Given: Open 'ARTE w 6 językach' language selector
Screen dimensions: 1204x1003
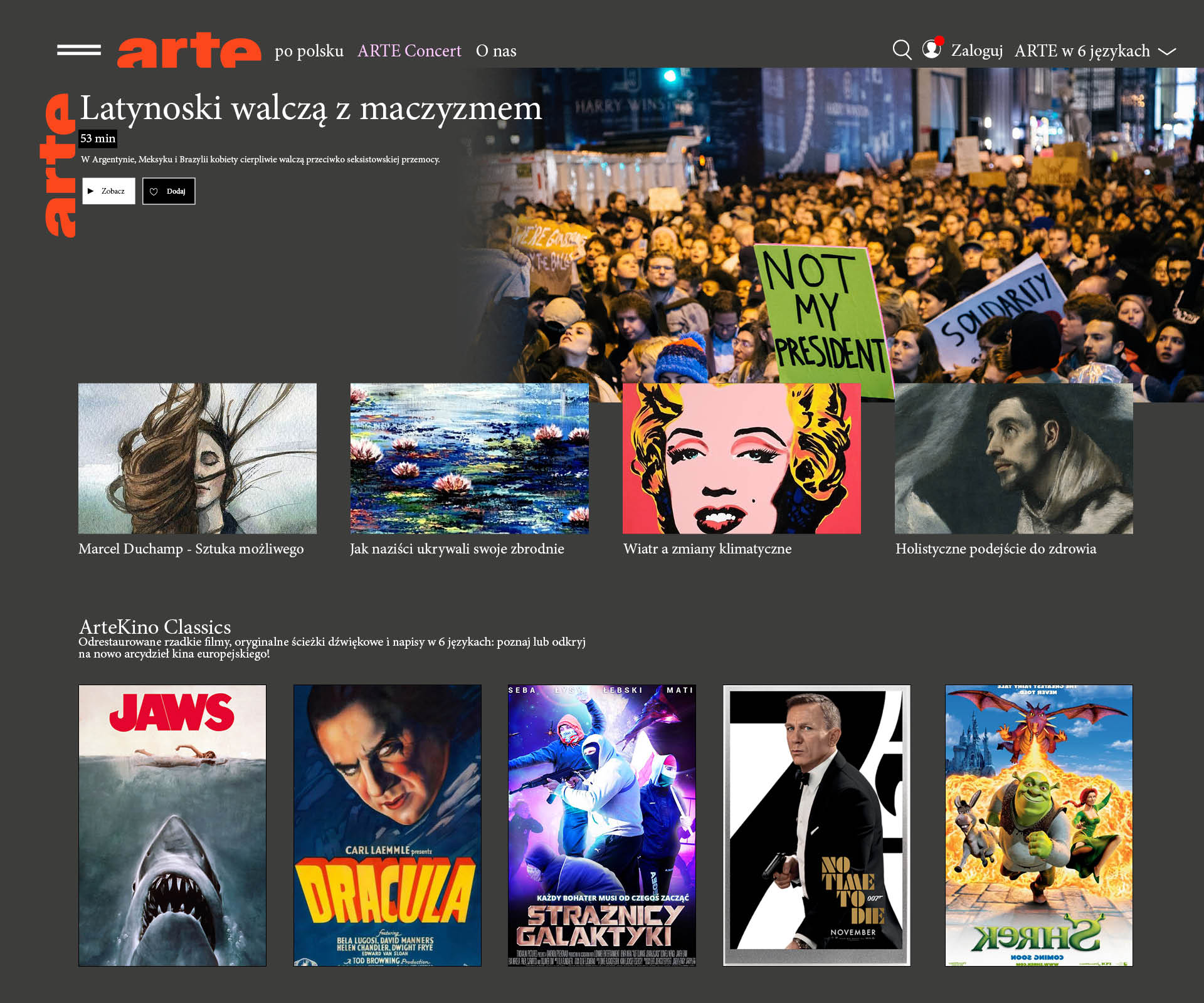Looking at the screenshot, I should tap(1082, 51).
